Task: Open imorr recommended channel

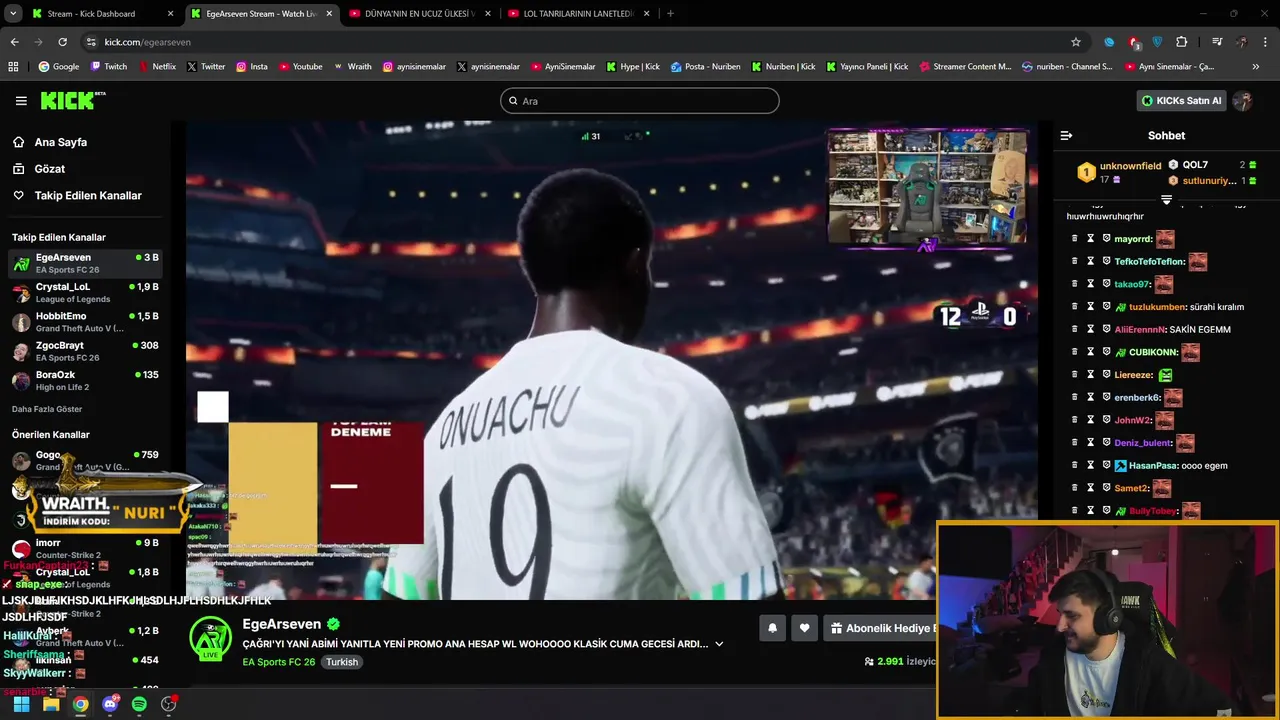Action: [85, 549]
